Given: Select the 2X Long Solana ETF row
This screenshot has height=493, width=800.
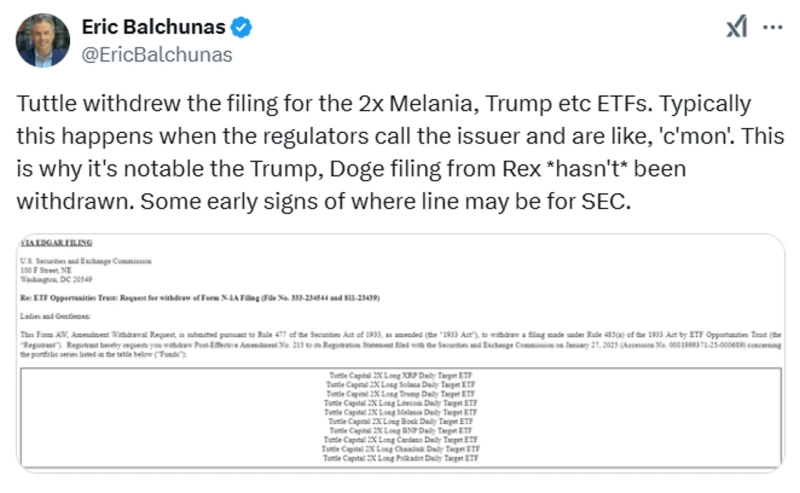Looking at the screenshot, I should [x=401, y=384].
